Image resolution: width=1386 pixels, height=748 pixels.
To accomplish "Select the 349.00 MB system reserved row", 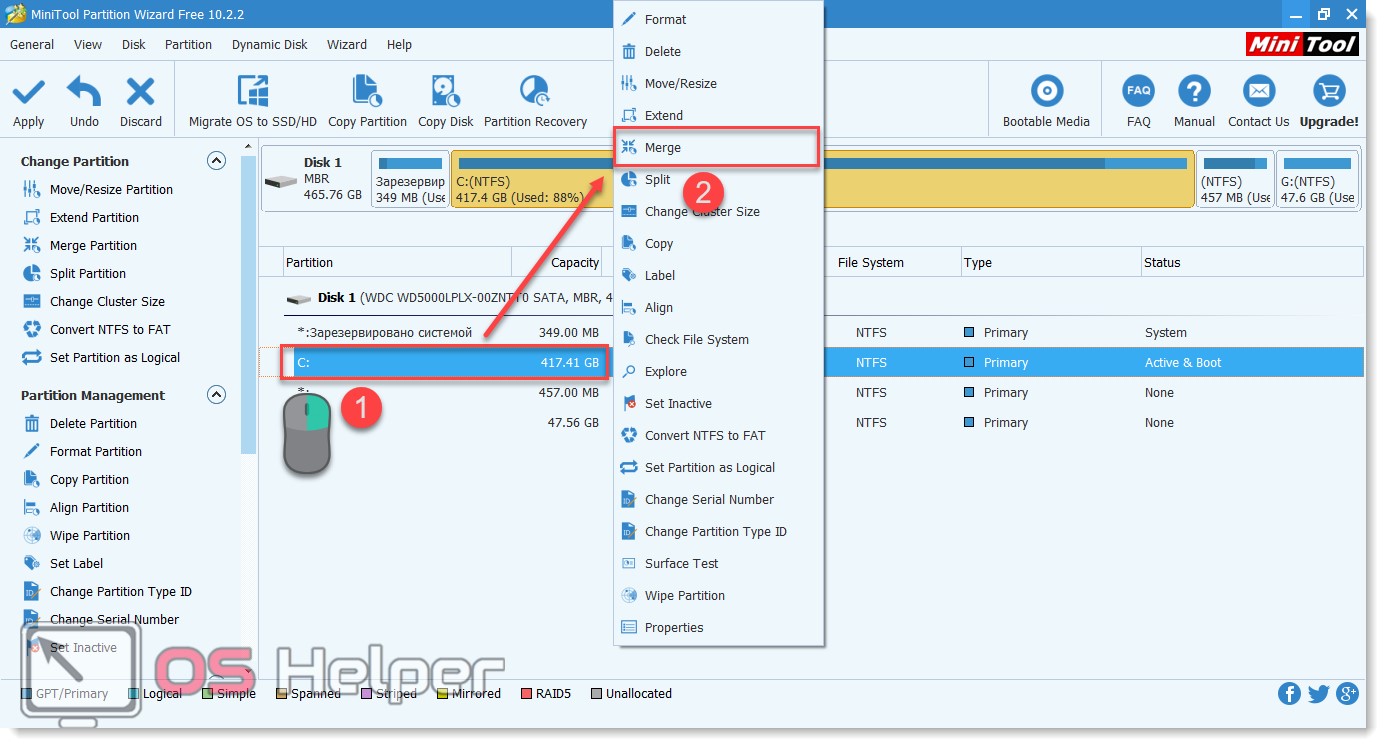I will pos(450,333).
